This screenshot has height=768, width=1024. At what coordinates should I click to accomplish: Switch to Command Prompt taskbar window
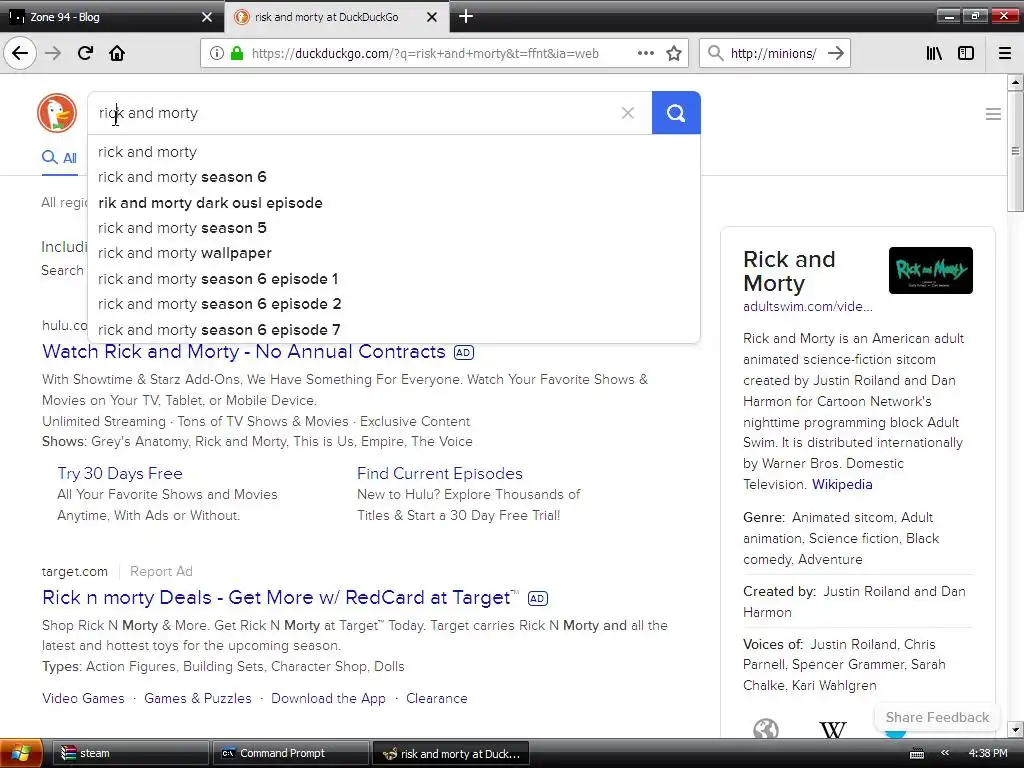(x=291, y=753)
